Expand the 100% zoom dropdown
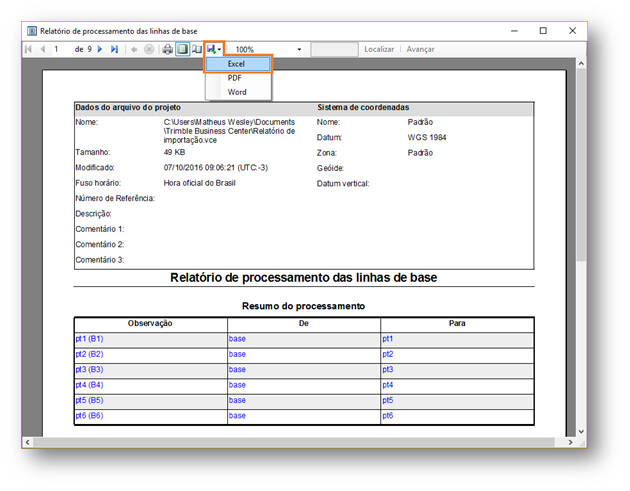The width and height of the screenshot is (630, 491). 298,49
